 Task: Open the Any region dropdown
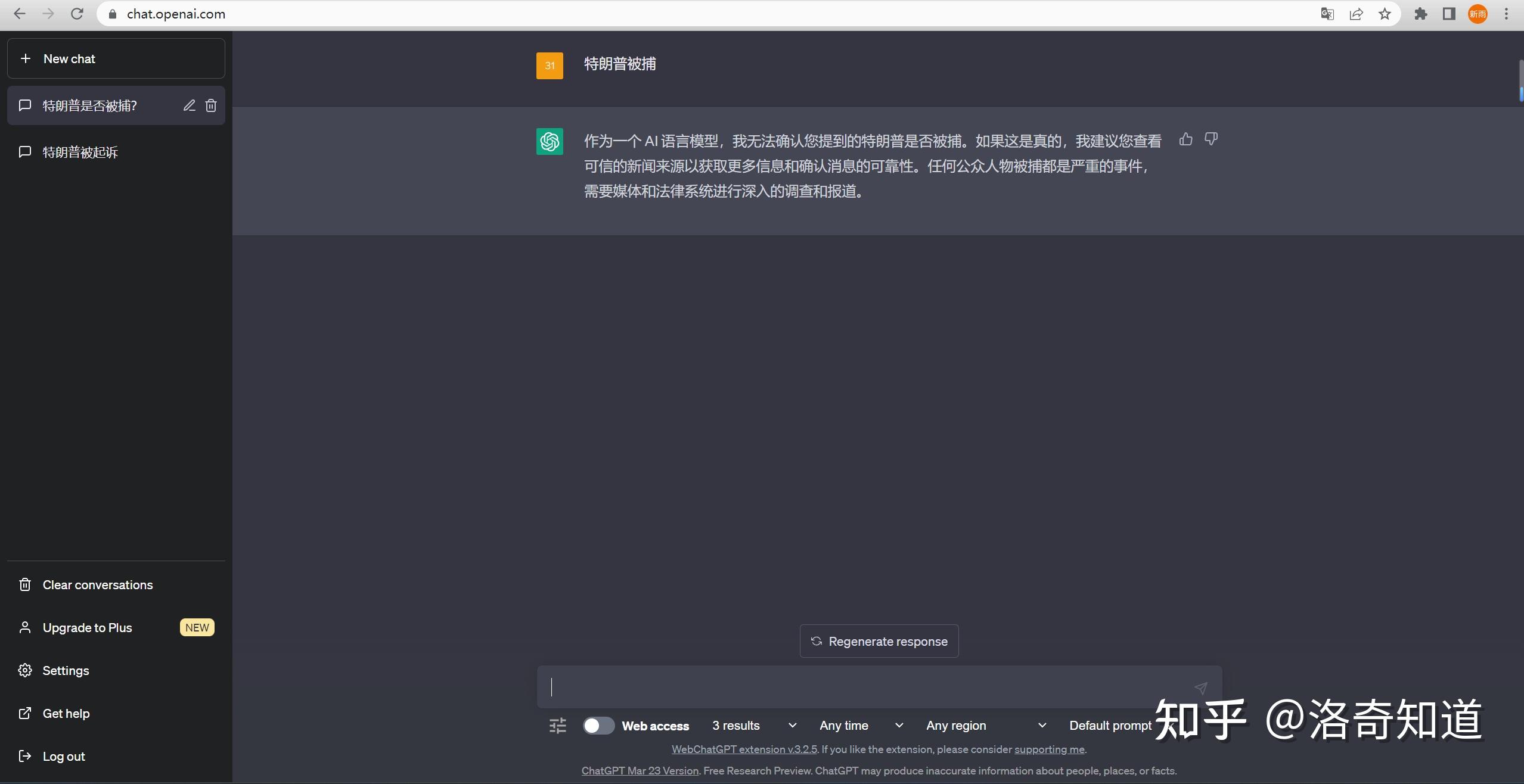point(986,726)
